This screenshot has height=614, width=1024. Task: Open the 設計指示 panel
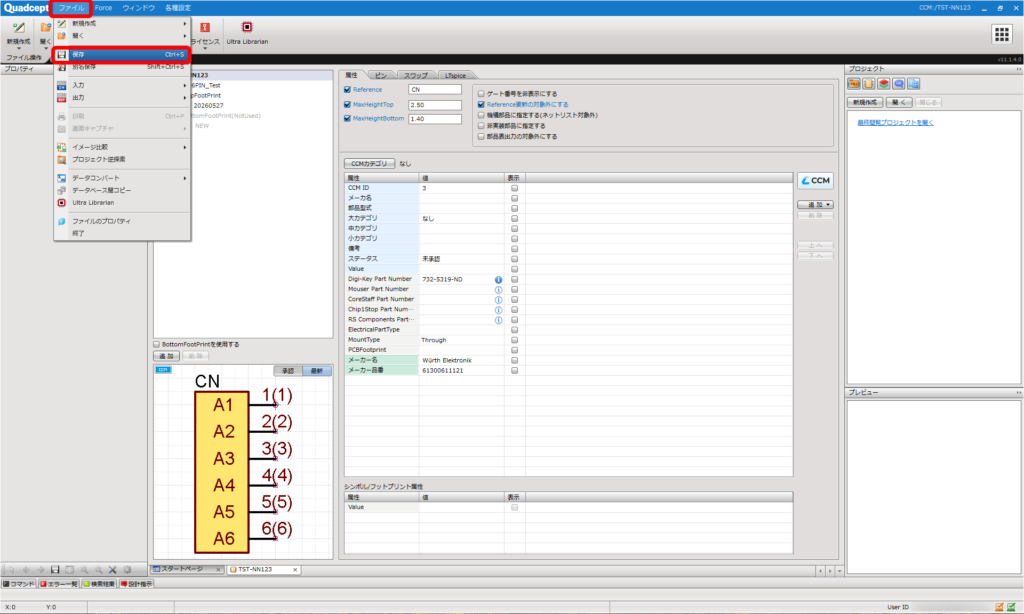(x=136, y=584)
